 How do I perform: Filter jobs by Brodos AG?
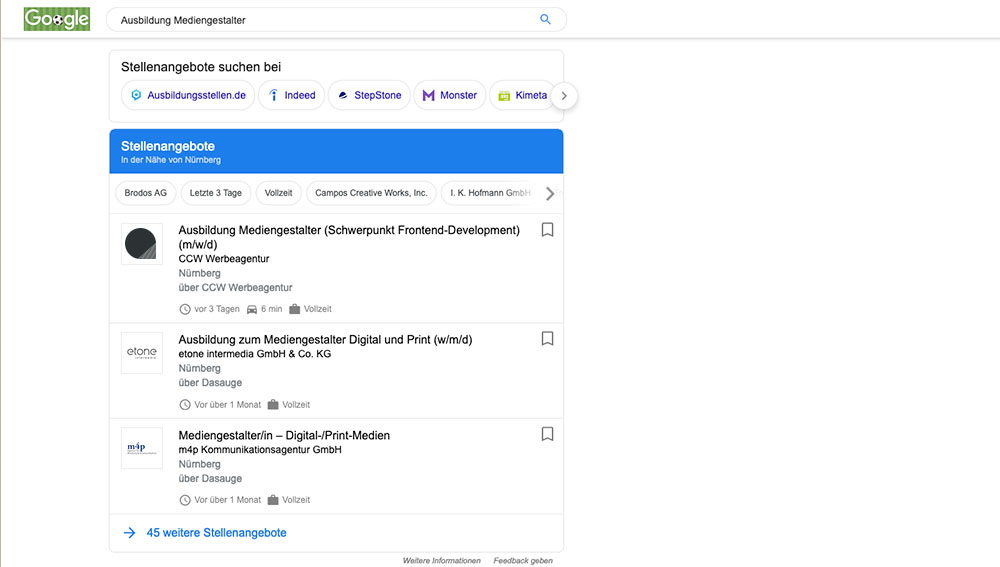point(145,193)
